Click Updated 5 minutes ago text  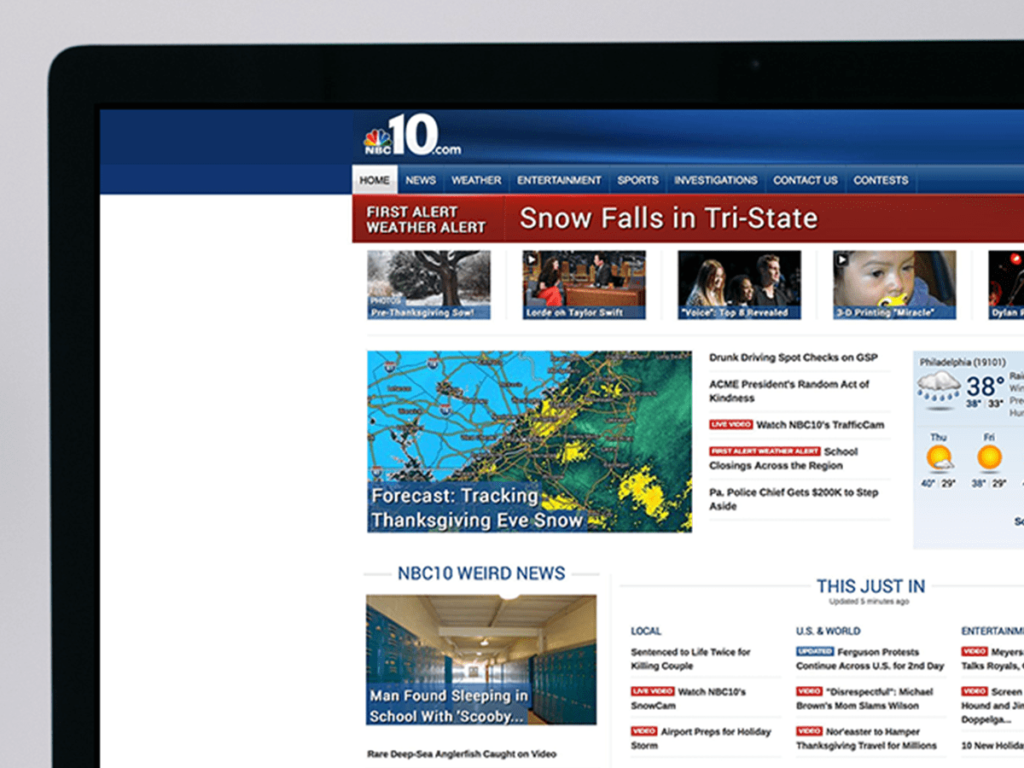coord(869,601)
